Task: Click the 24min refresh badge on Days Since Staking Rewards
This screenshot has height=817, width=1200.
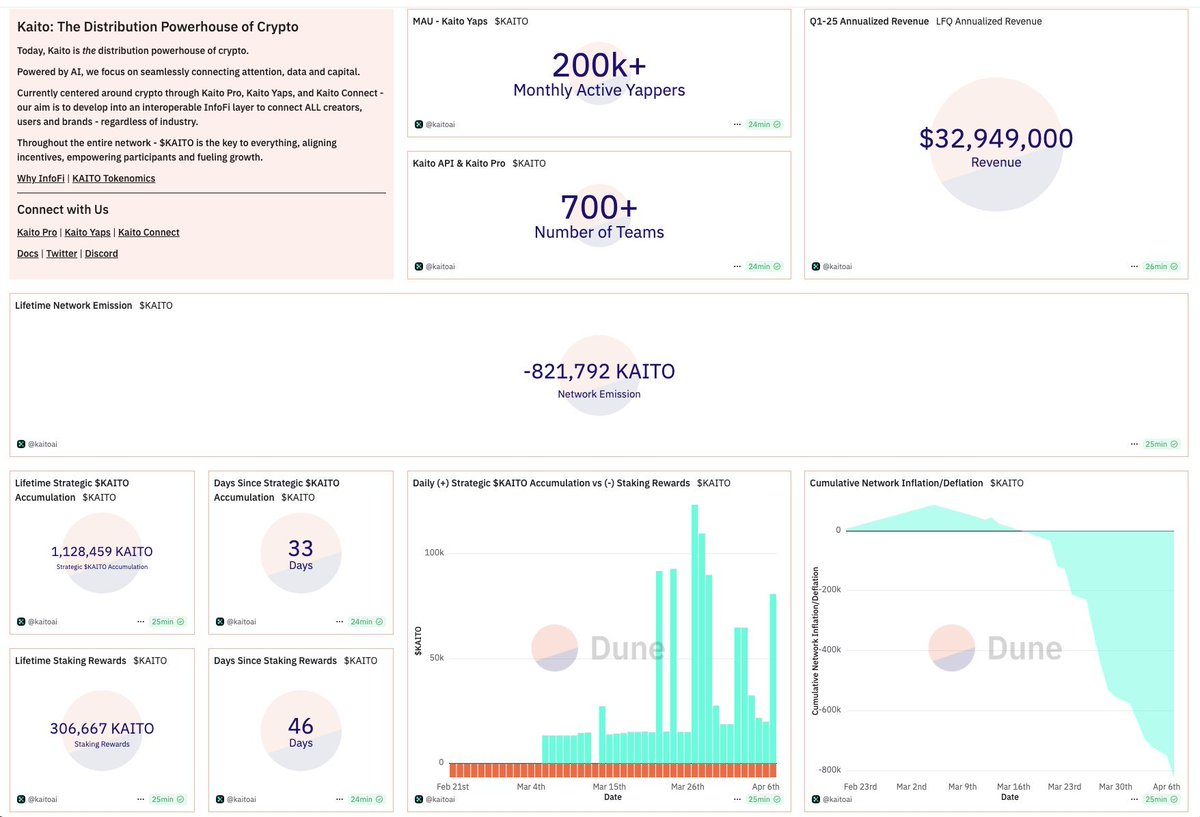Action: tap(367, 799)
